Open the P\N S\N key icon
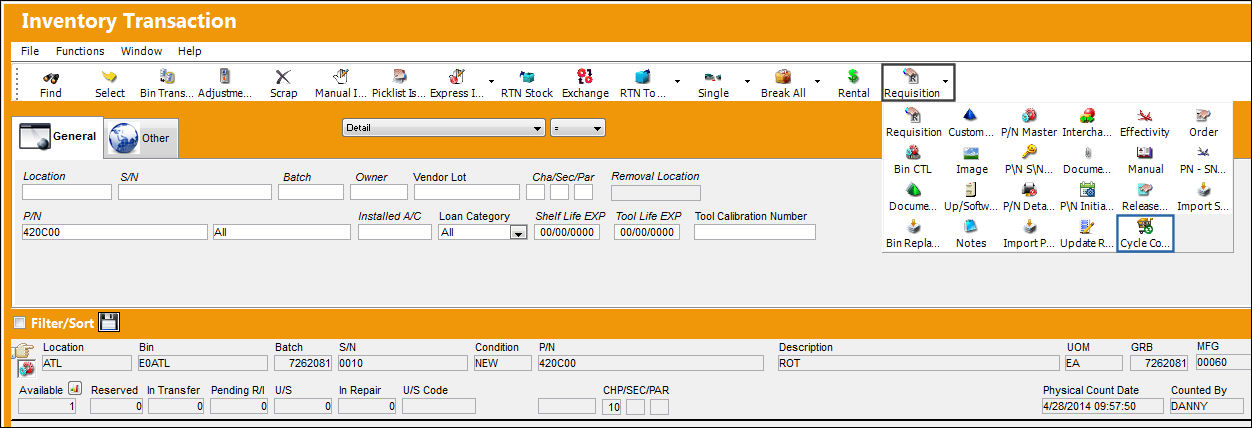 click(x=1029, y=153)
